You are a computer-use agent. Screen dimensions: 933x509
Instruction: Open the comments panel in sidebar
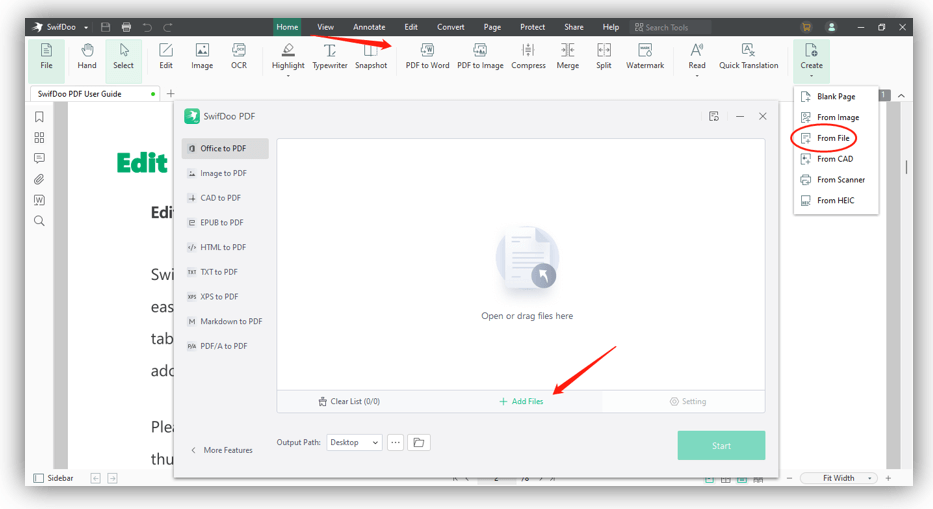point(39,158)
